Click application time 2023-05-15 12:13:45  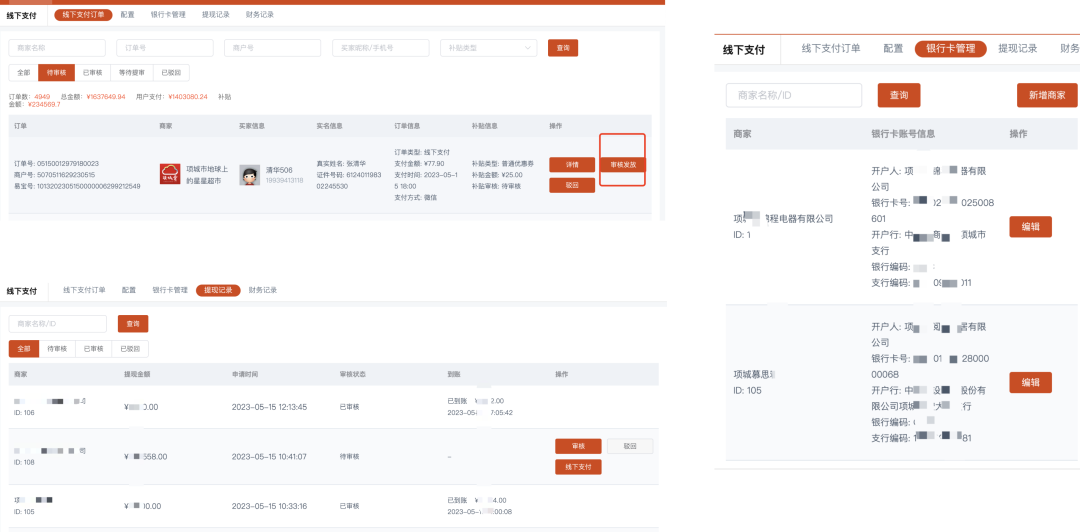[x=269, y=407]
